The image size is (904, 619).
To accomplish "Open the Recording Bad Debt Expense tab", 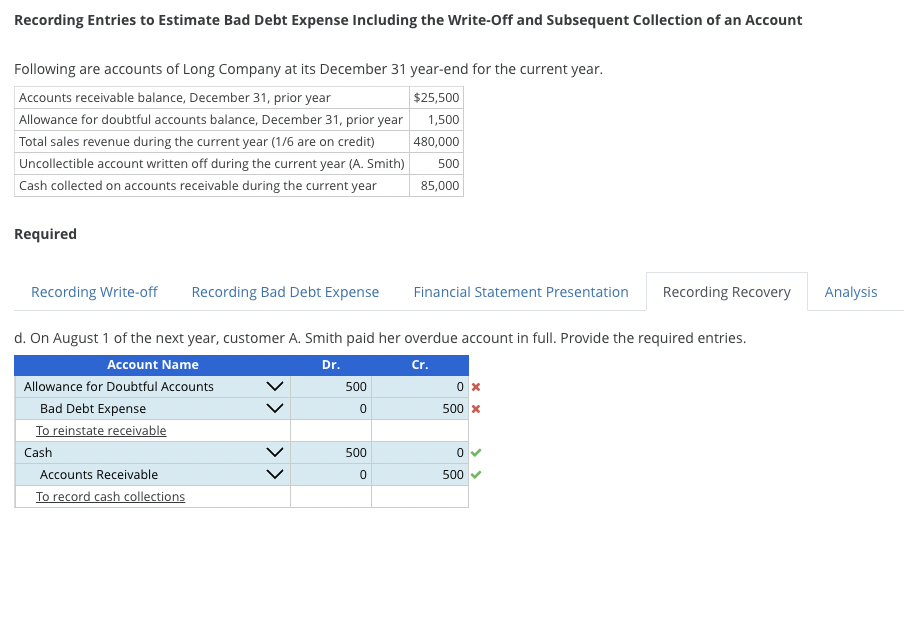I will click(x=285, y=291).
